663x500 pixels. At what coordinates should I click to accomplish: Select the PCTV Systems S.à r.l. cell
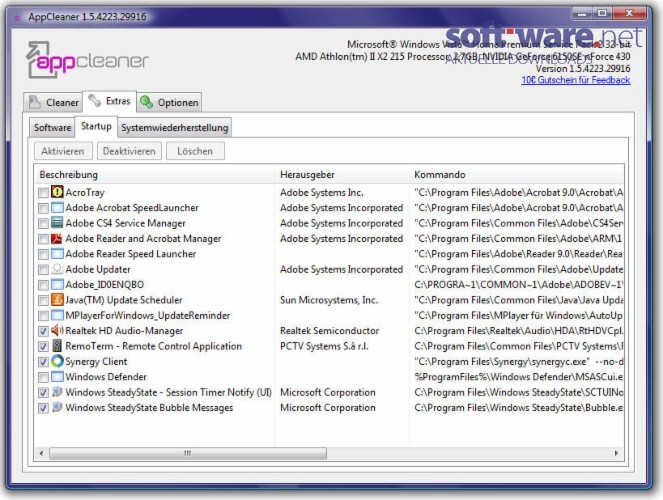324,346
